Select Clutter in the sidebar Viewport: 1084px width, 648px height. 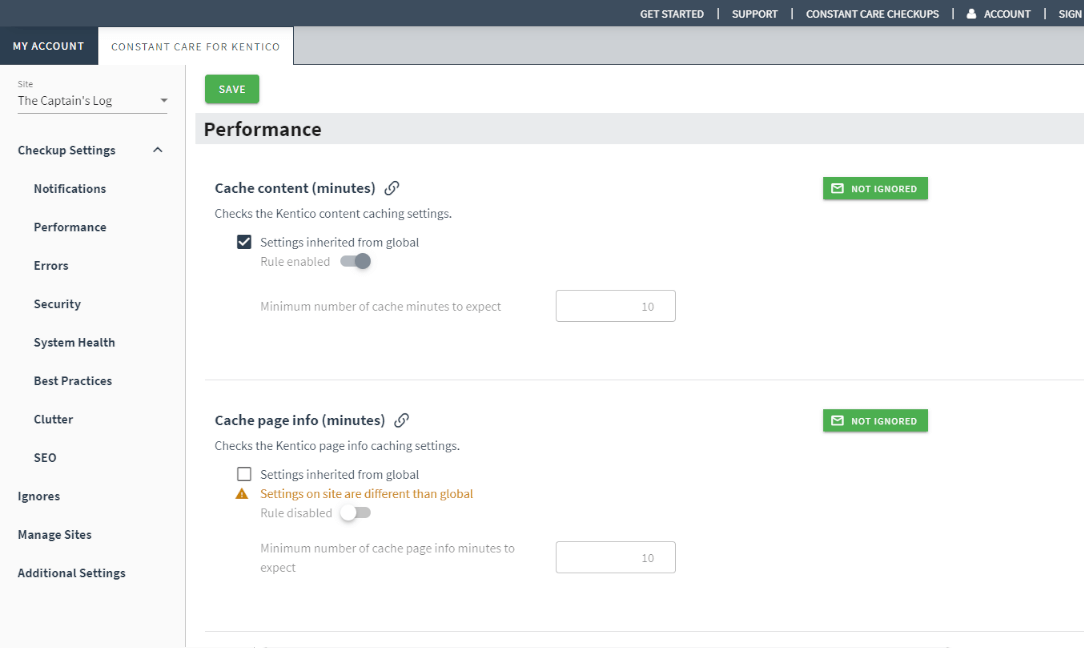pyautogui.click(x=53, y=419)
